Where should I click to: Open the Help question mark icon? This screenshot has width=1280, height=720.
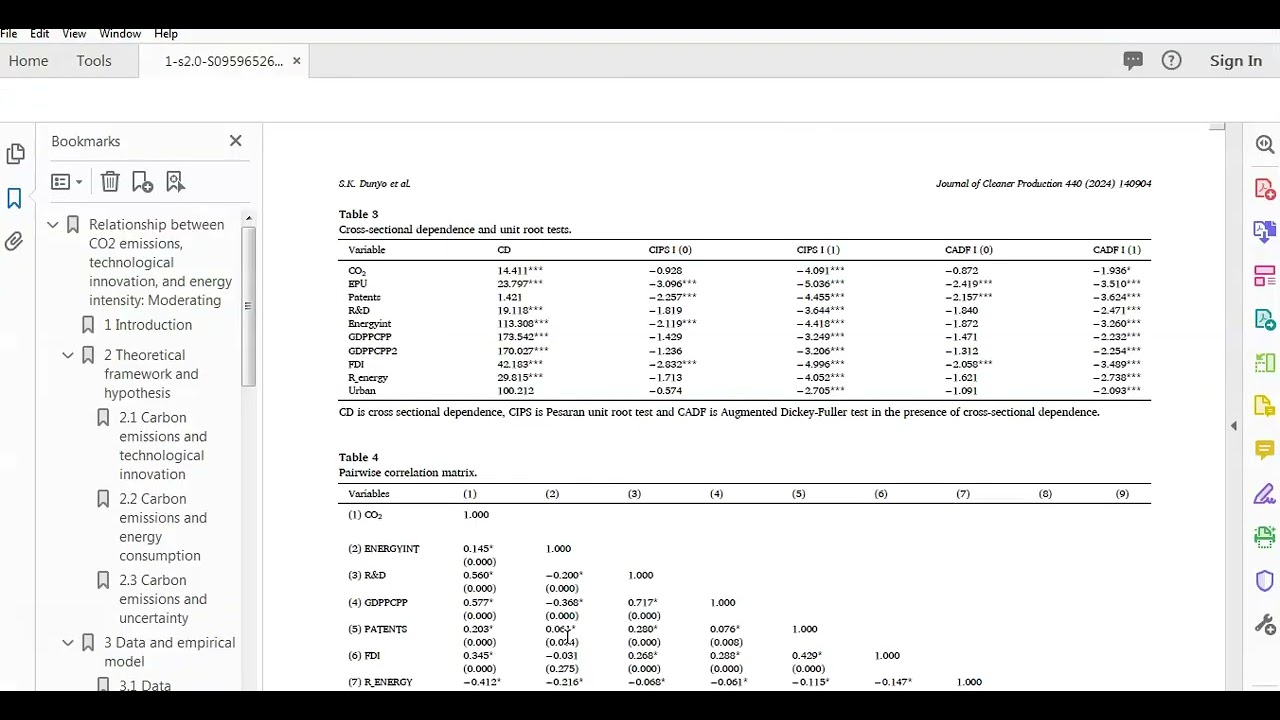tap(1172, 61)
